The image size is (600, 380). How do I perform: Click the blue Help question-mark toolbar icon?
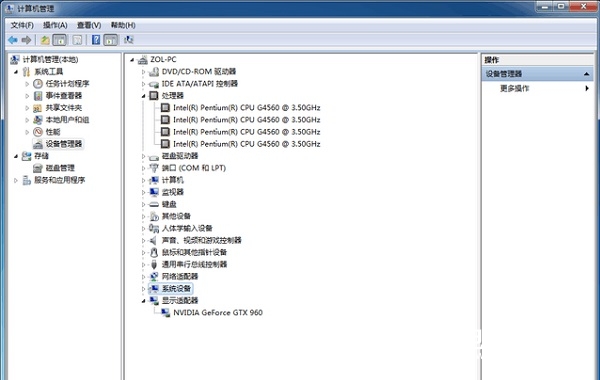tap(96, 40)
